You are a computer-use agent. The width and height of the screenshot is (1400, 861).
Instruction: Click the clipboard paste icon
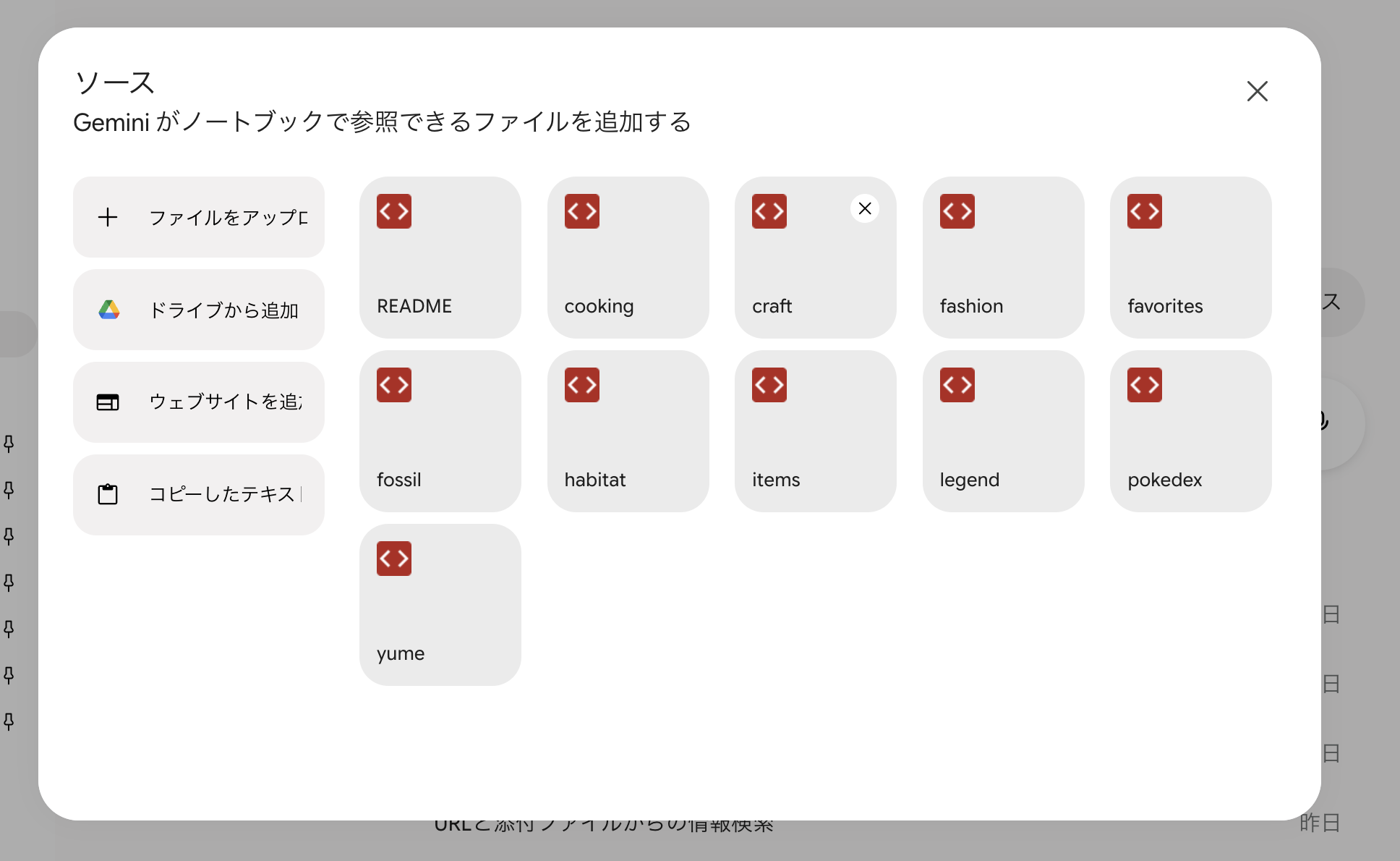pos(108,494)
